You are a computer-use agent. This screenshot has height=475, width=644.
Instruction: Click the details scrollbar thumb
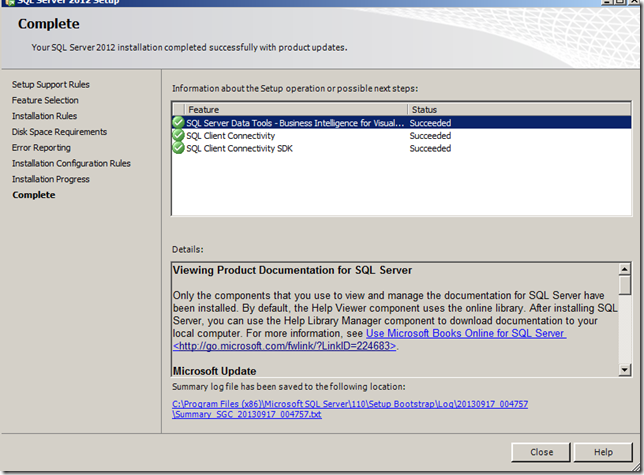click(624, 285)
